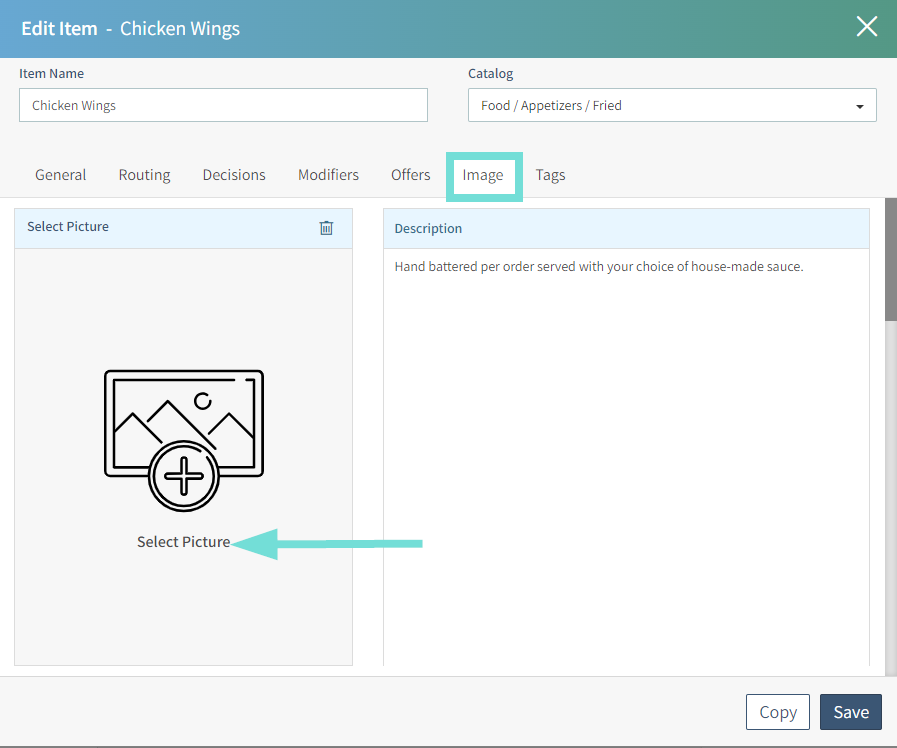This screenshot has height=748, width=897.
Task: Click the Item Name field with Chicken Wings
Action: pyautogui.click(x=223, y=105)
